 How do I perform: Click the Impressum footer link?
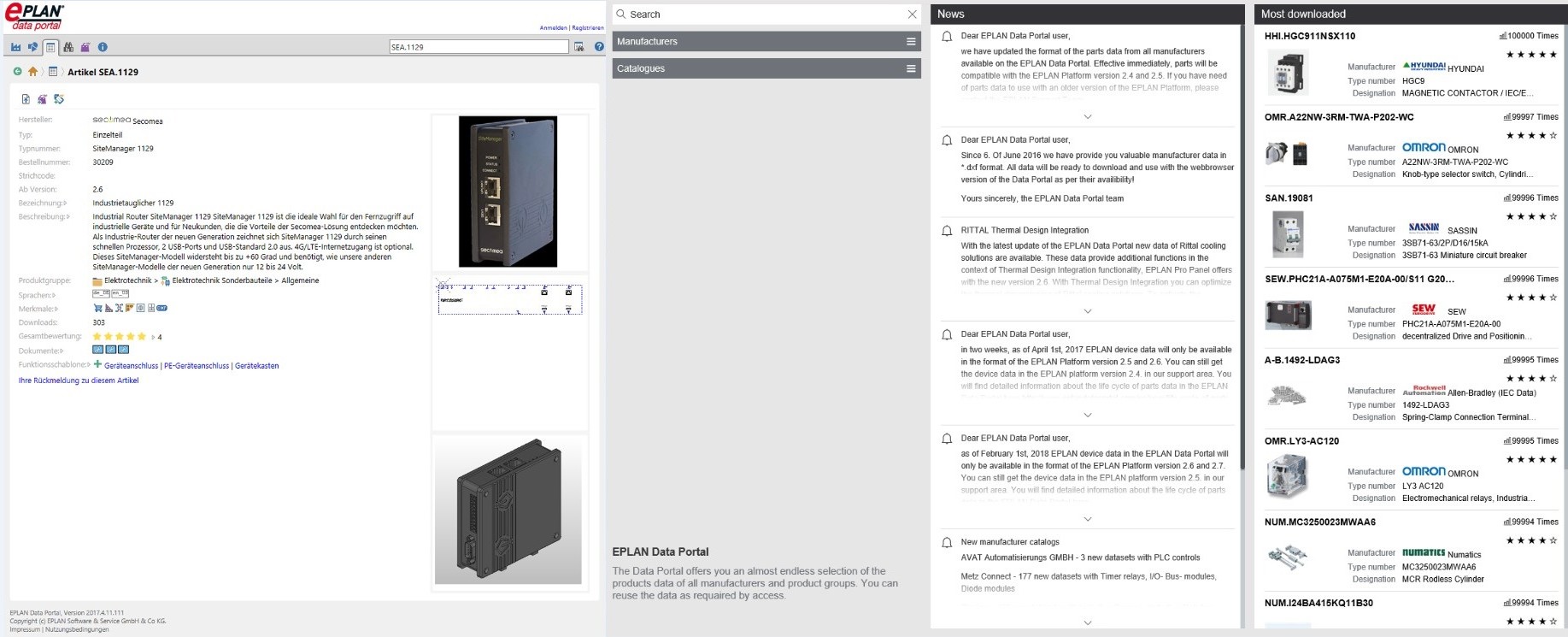pos(25,629)
